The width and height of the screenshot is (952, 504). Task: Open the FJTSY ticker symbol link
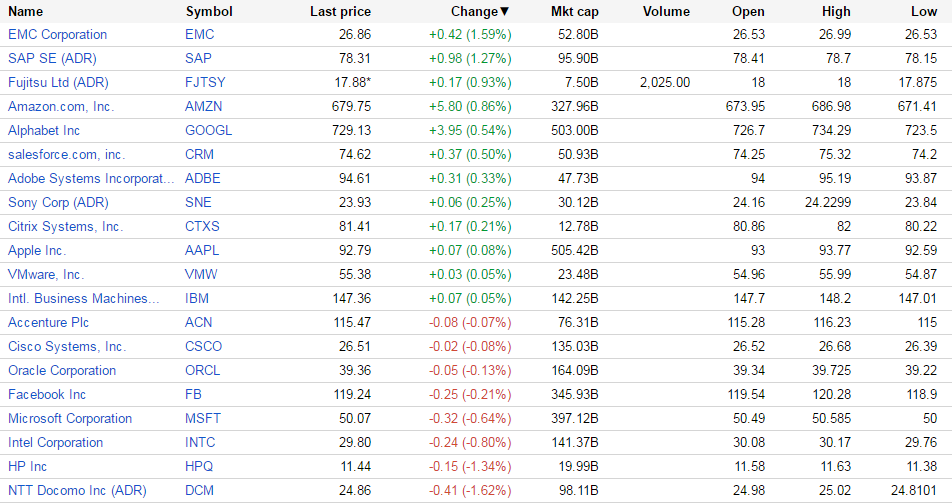point(206,83)
